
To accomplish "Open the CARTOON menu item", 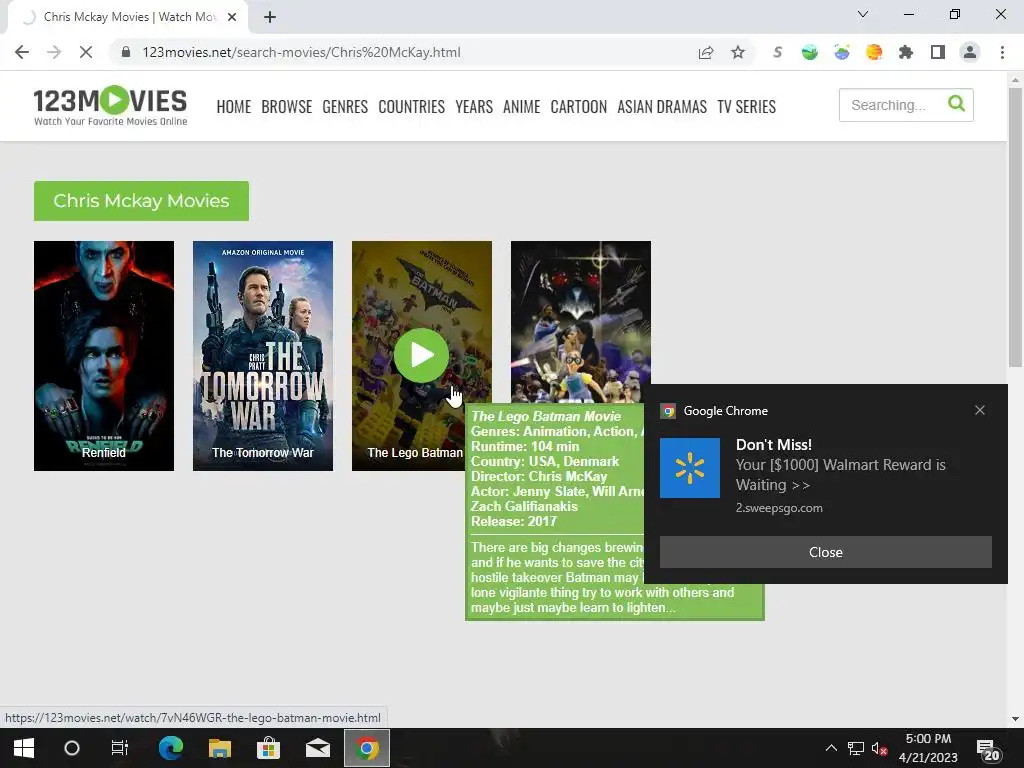I will [579, 106].
